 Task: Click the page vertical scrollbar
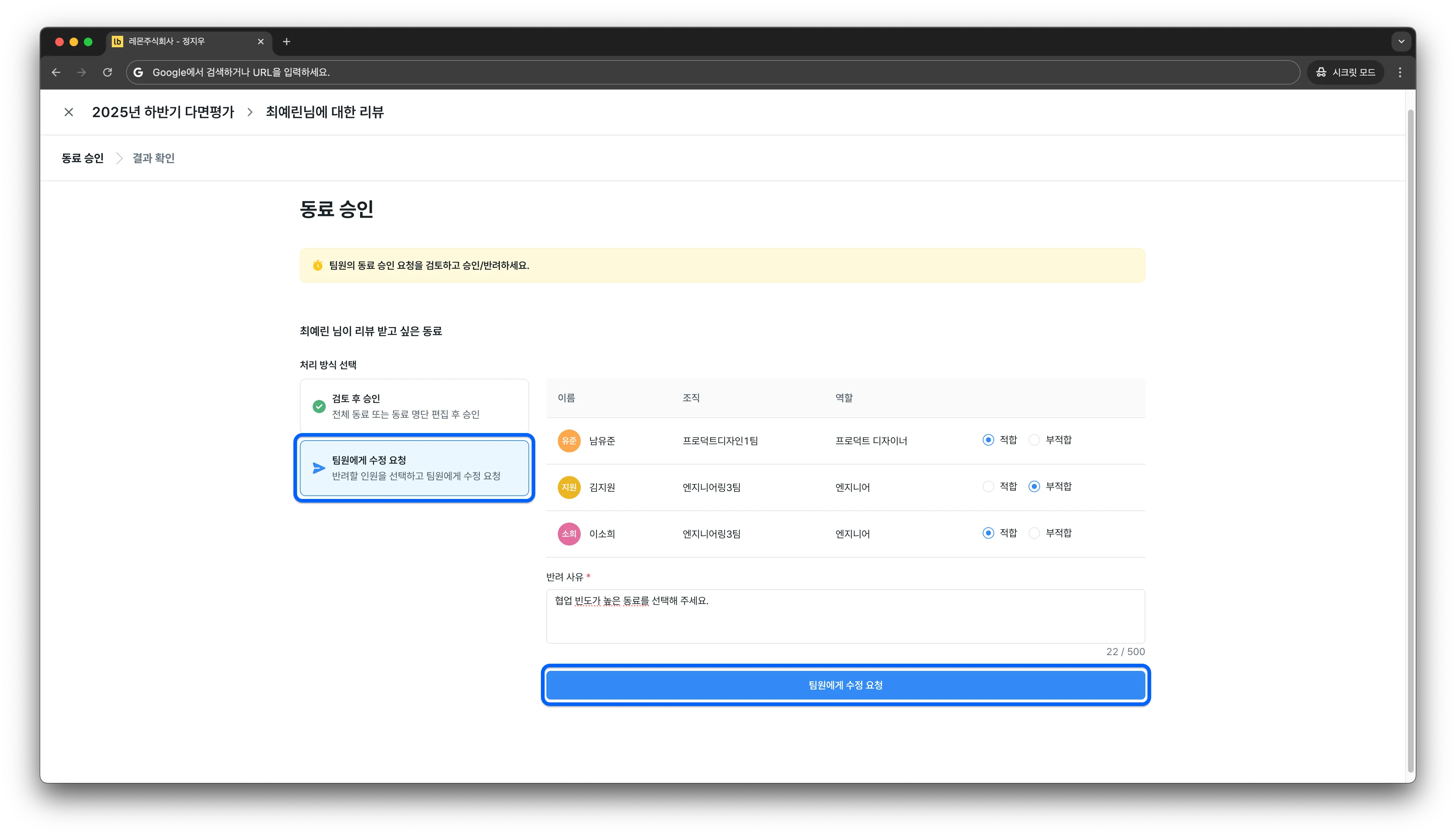[1410, 441]
